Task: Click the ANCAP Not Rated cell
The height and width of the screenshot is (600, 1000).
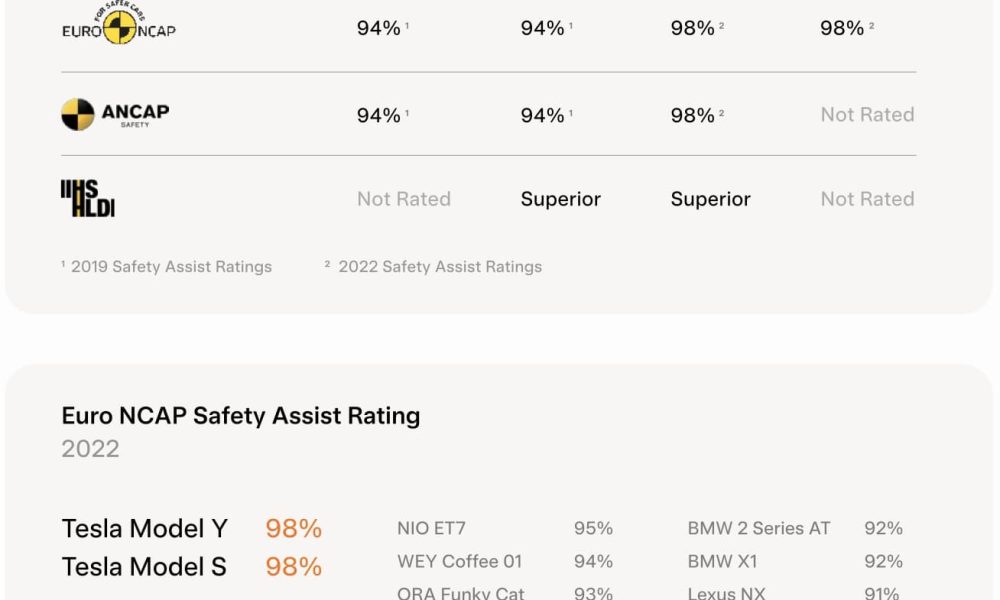Action: click(x=867, y=115)
